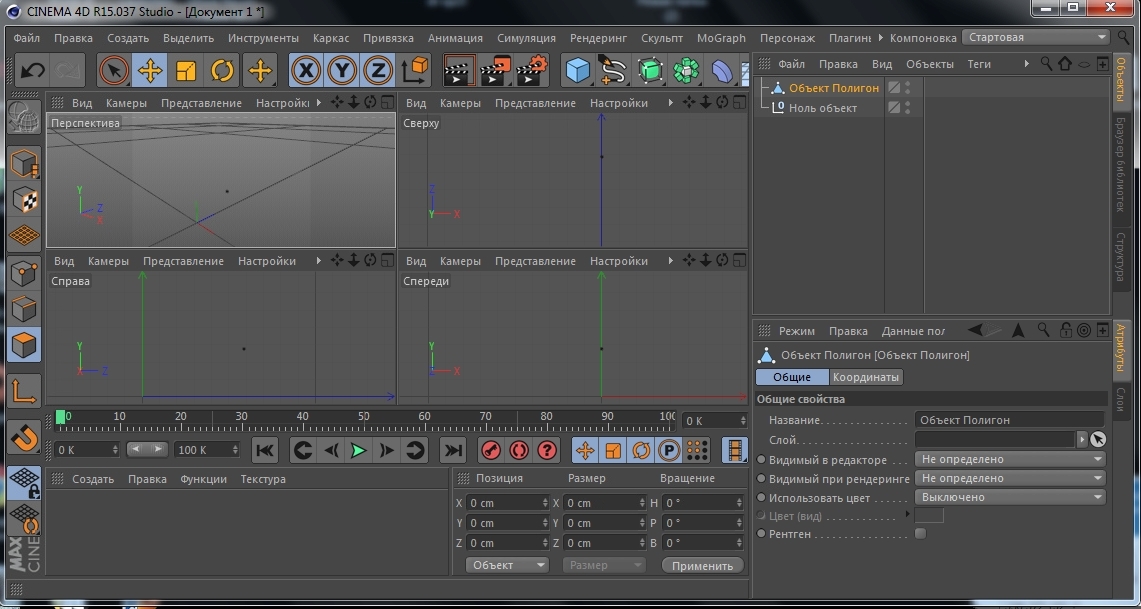Go to start of animation
The width and height of the screenshot is (1141, 609).
click(x=265, y=450)
